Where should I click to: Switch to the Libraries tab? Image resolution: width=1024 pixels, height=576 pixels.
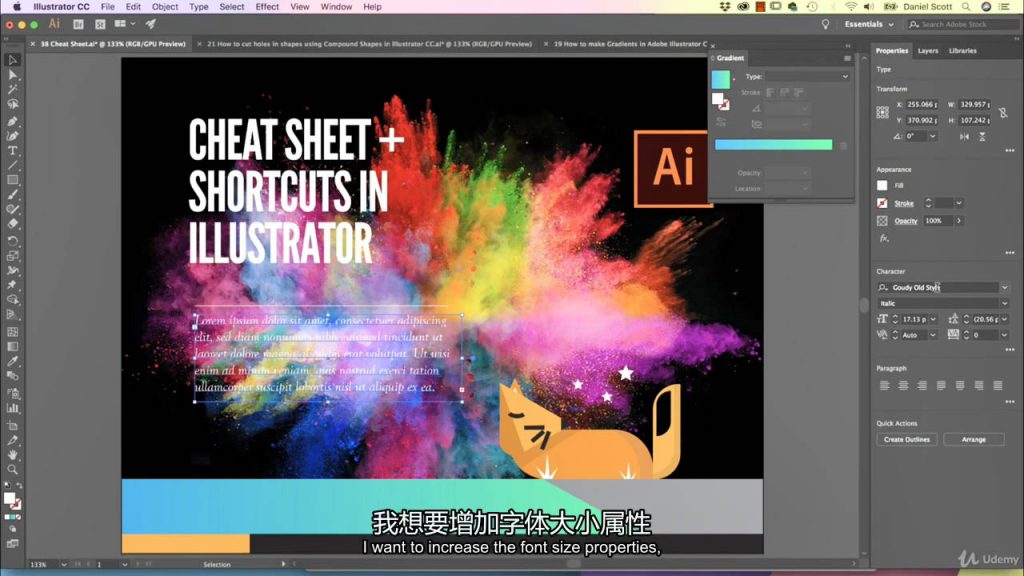pyautogui.click(x=963, y=51)
